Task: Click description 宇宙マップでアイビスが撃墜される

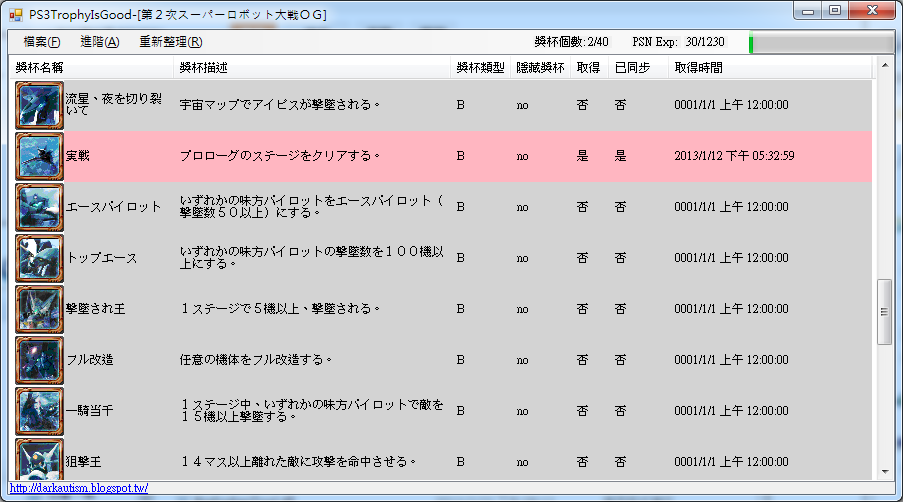Action: tap(280, 105)
